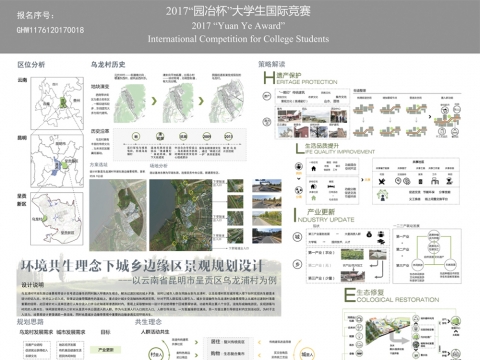Open the Kunming city location map
The image size is (480, 360).
click(x=57, y=161)
